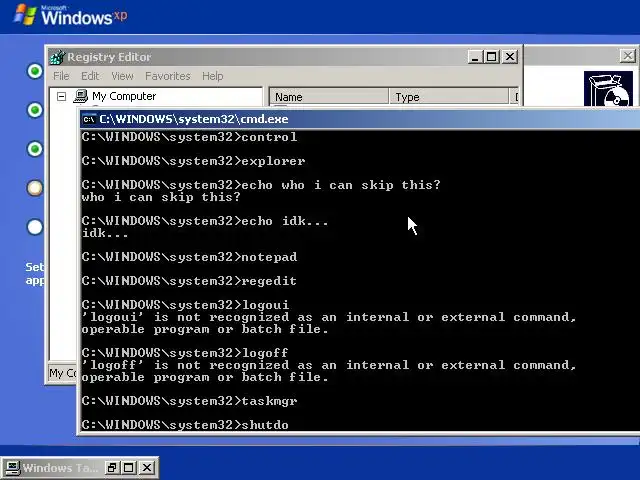Click the Type column header
This screenshot has height=480, width=640.
(449, 97)
